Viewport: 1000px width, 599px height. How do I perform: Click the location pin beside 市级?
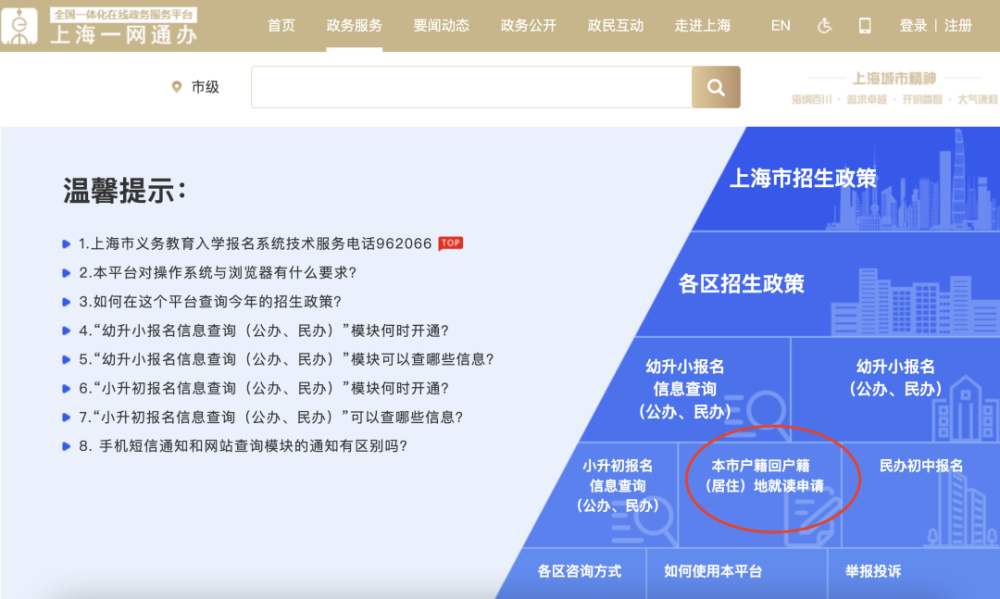(x=177, y=87)
